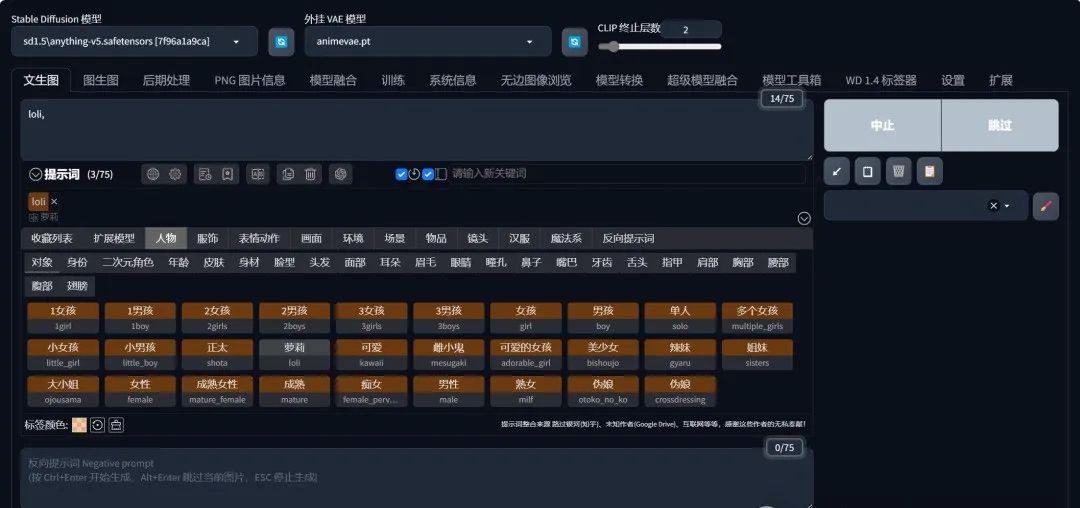Image resolution: width=1080 pixels, height=508 pixels.
Task: Open 无边图像浏览 tab
Action: [536, 81]
